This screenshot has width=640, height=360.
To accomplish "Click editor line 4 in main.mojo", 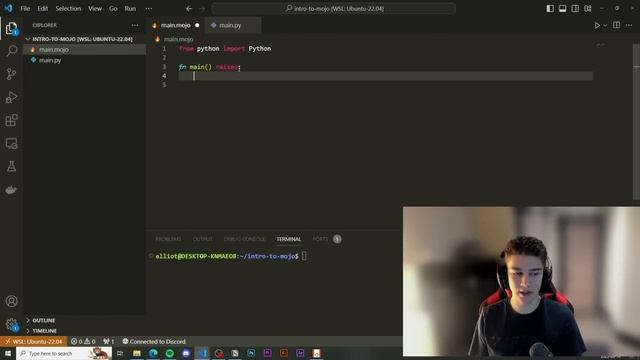I will click(x=385, y=76).
